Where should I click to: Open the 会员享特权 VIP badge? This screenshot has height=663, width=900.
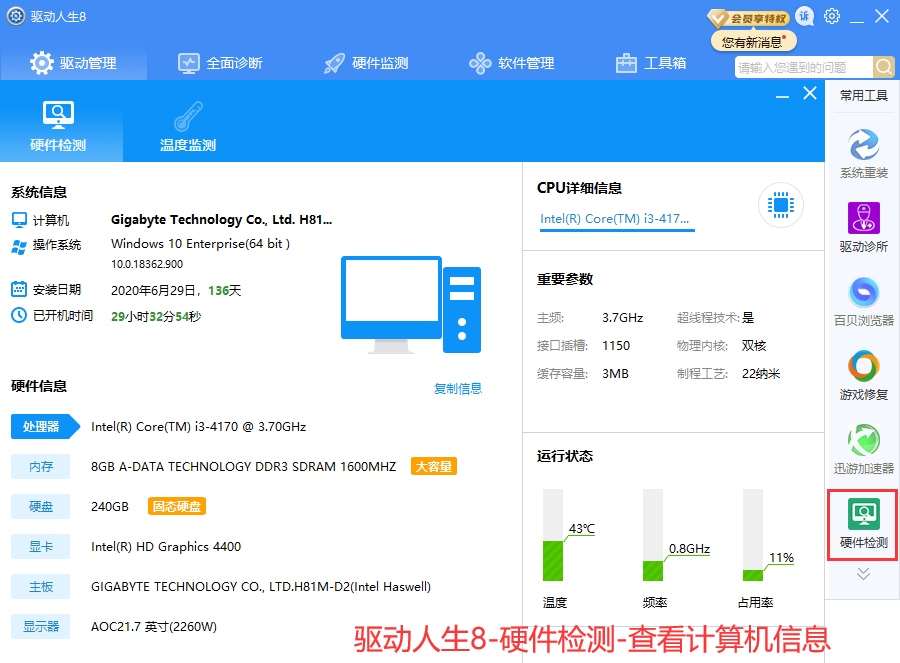748,18
